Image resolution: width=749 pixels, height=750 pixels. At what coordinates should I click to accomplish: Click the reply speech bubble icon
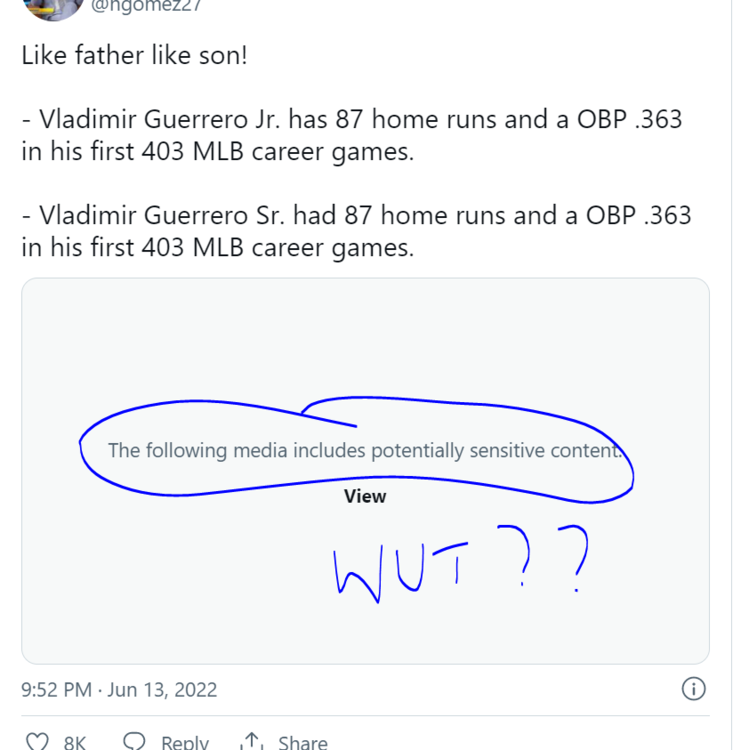click(134, 743)
